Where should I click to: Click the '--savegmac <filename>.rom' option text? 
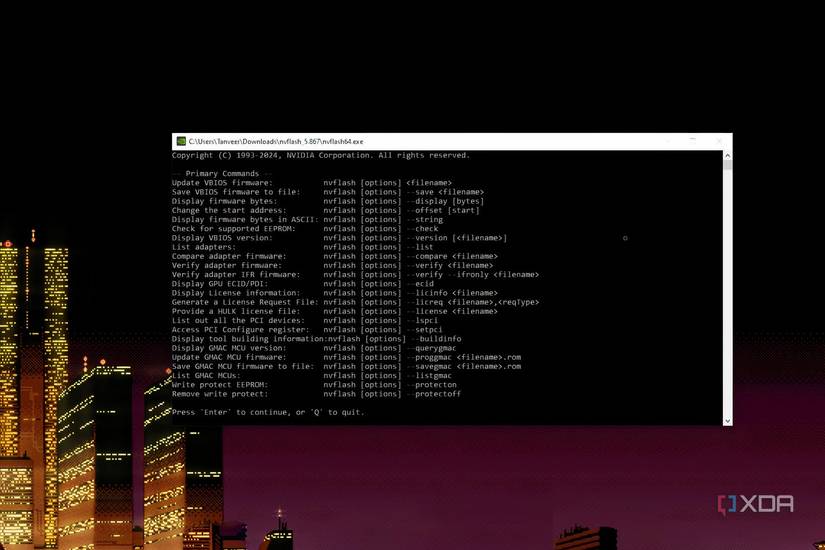coord(464,366)
